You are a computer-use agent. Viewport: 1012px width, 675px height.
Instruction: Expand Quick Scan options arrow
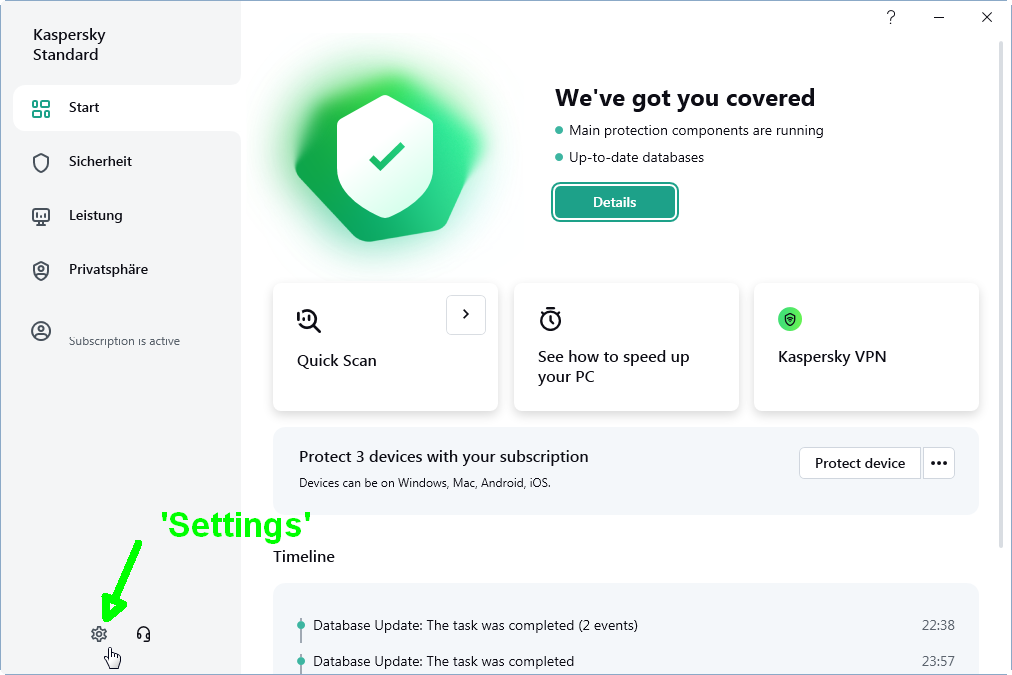466,314
